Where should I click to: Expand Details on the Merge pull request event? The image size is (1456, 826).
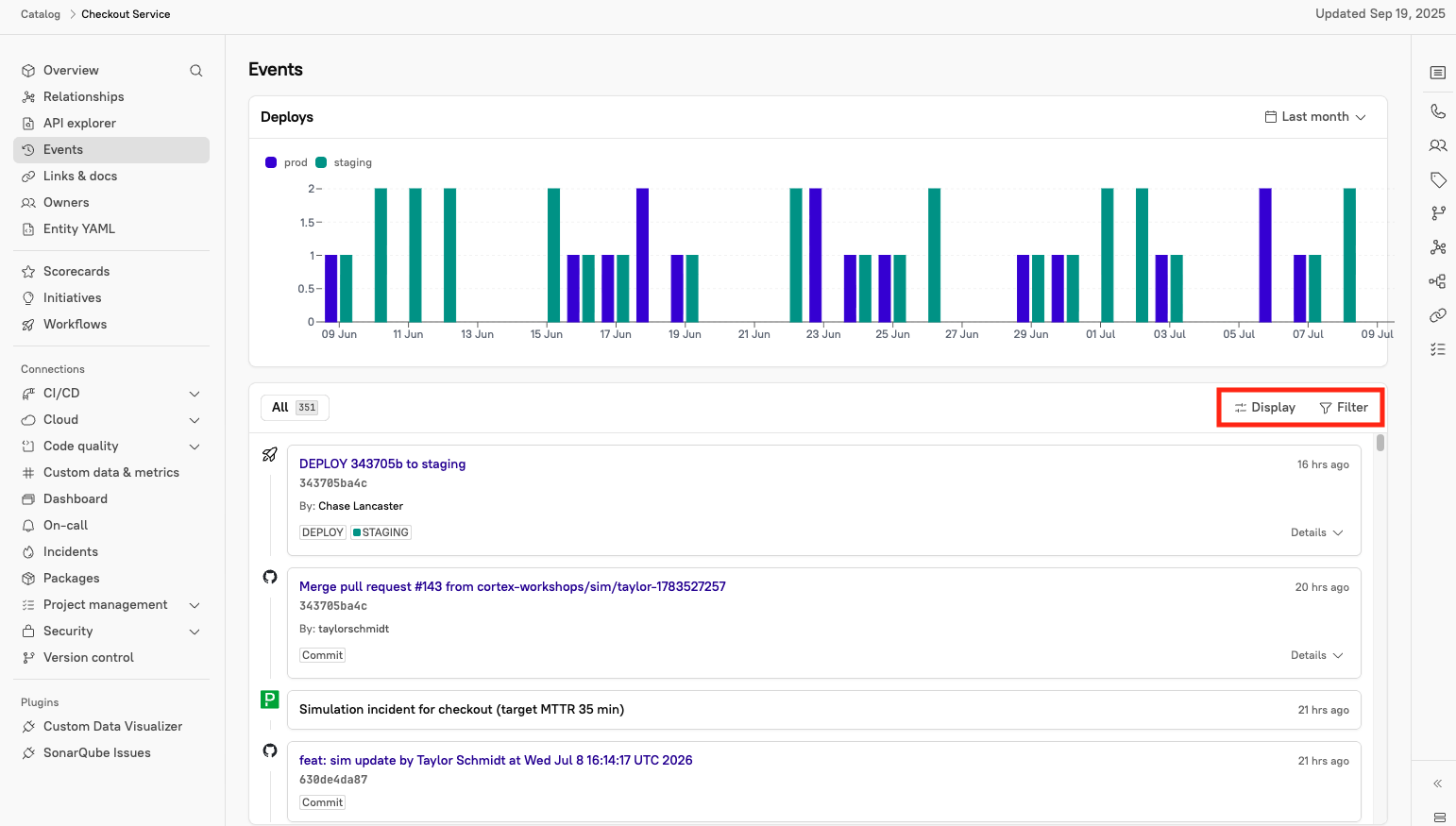1317,655
